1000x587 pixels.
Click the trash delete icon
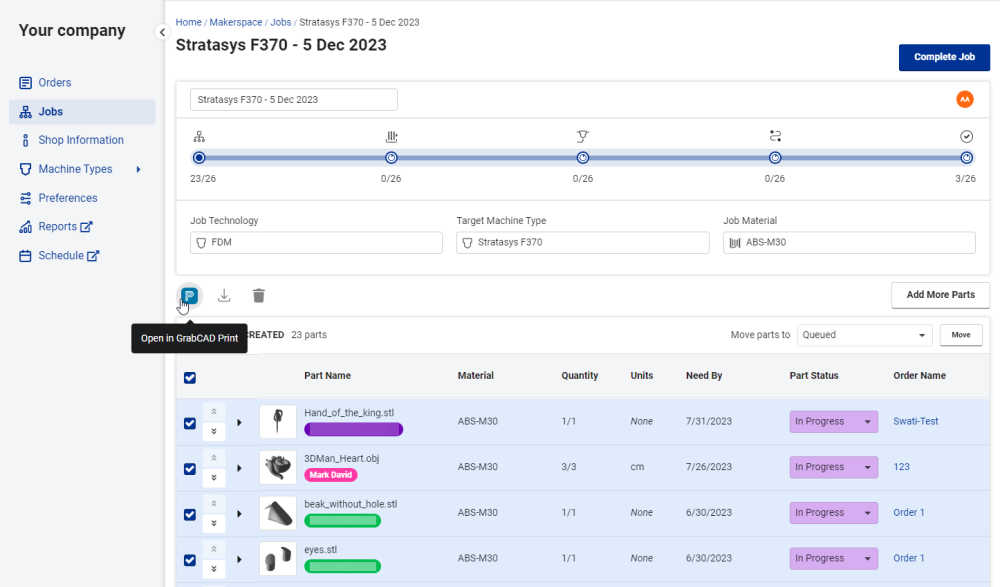coord(258,295)
